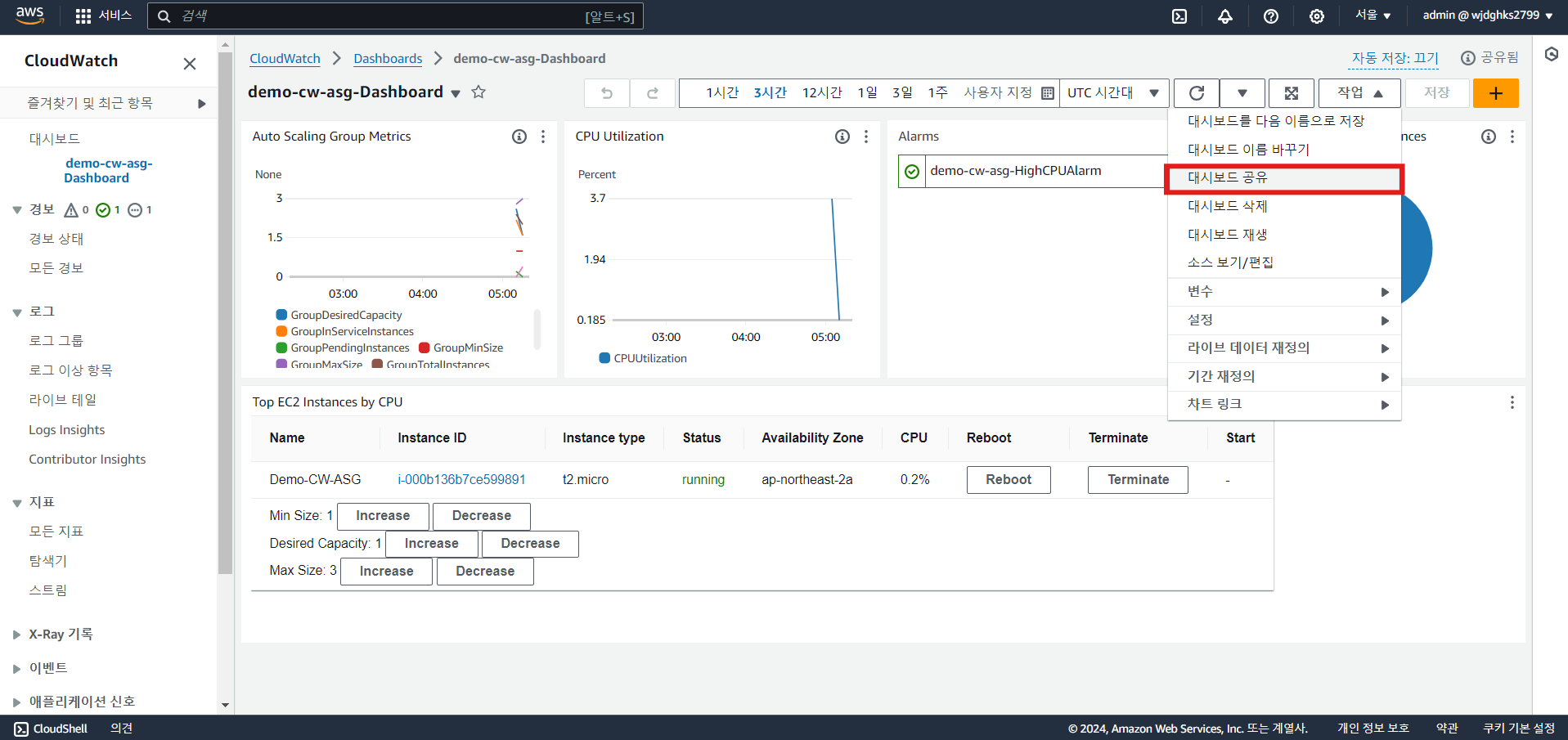The image size is (1568, 740).
Task: Open the notifications bell
Action: (x=1225, y=16)
